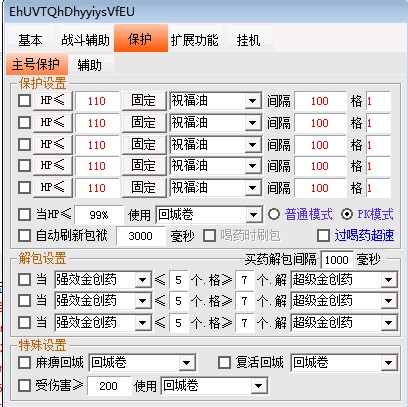Enable the first HP protection row checkbox

(24, 101)
